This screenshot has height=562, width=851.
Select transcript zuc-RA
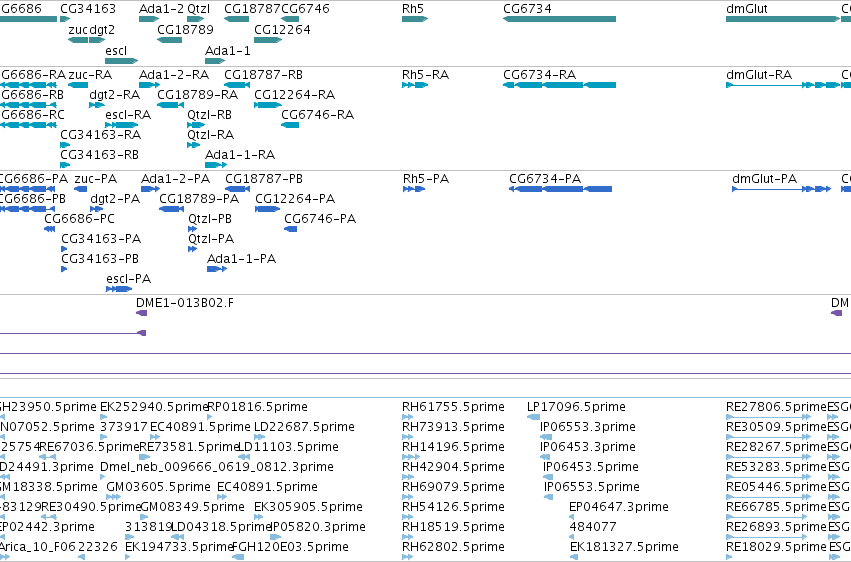point(78,85)
